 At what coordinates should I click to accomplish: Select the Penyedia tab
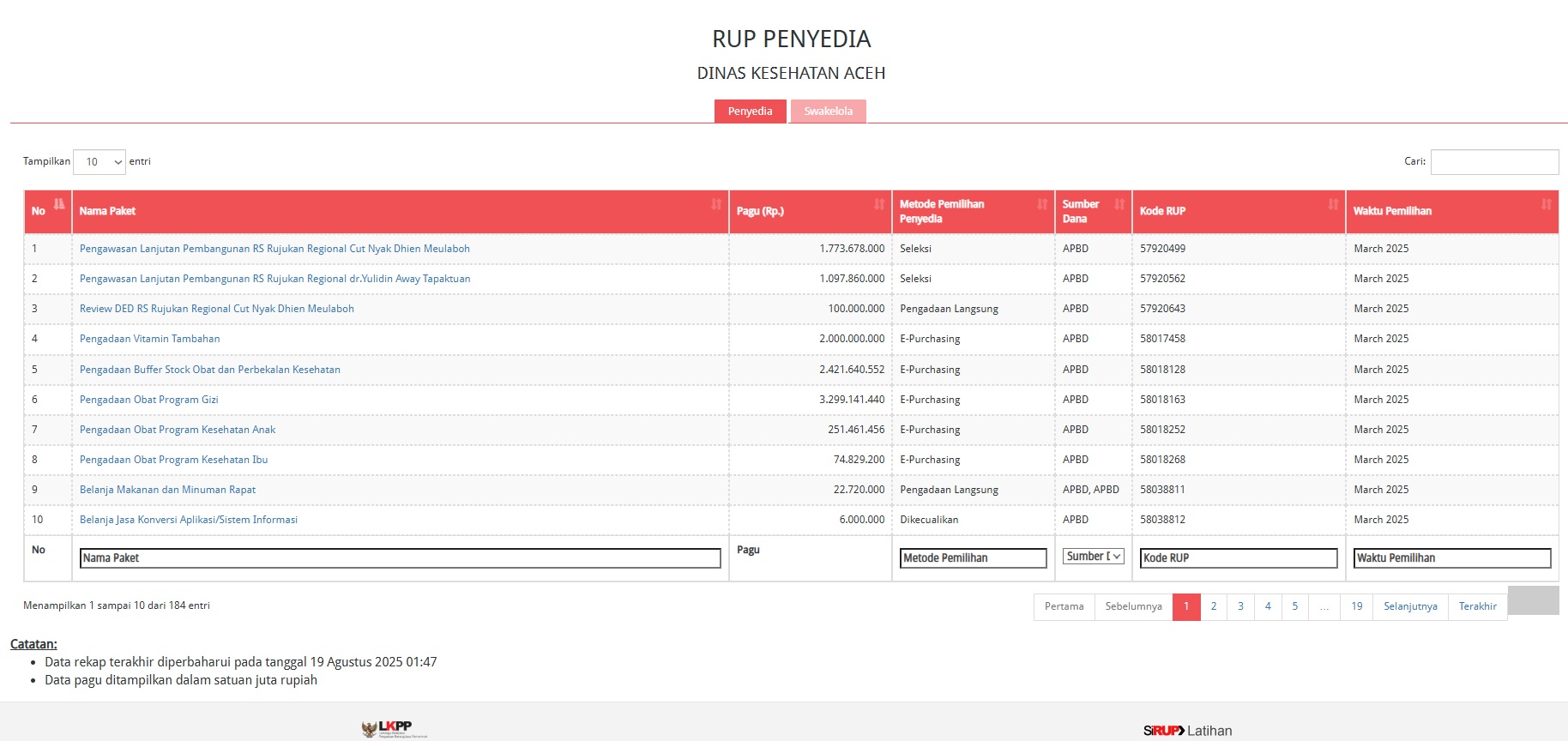[750, 111]
